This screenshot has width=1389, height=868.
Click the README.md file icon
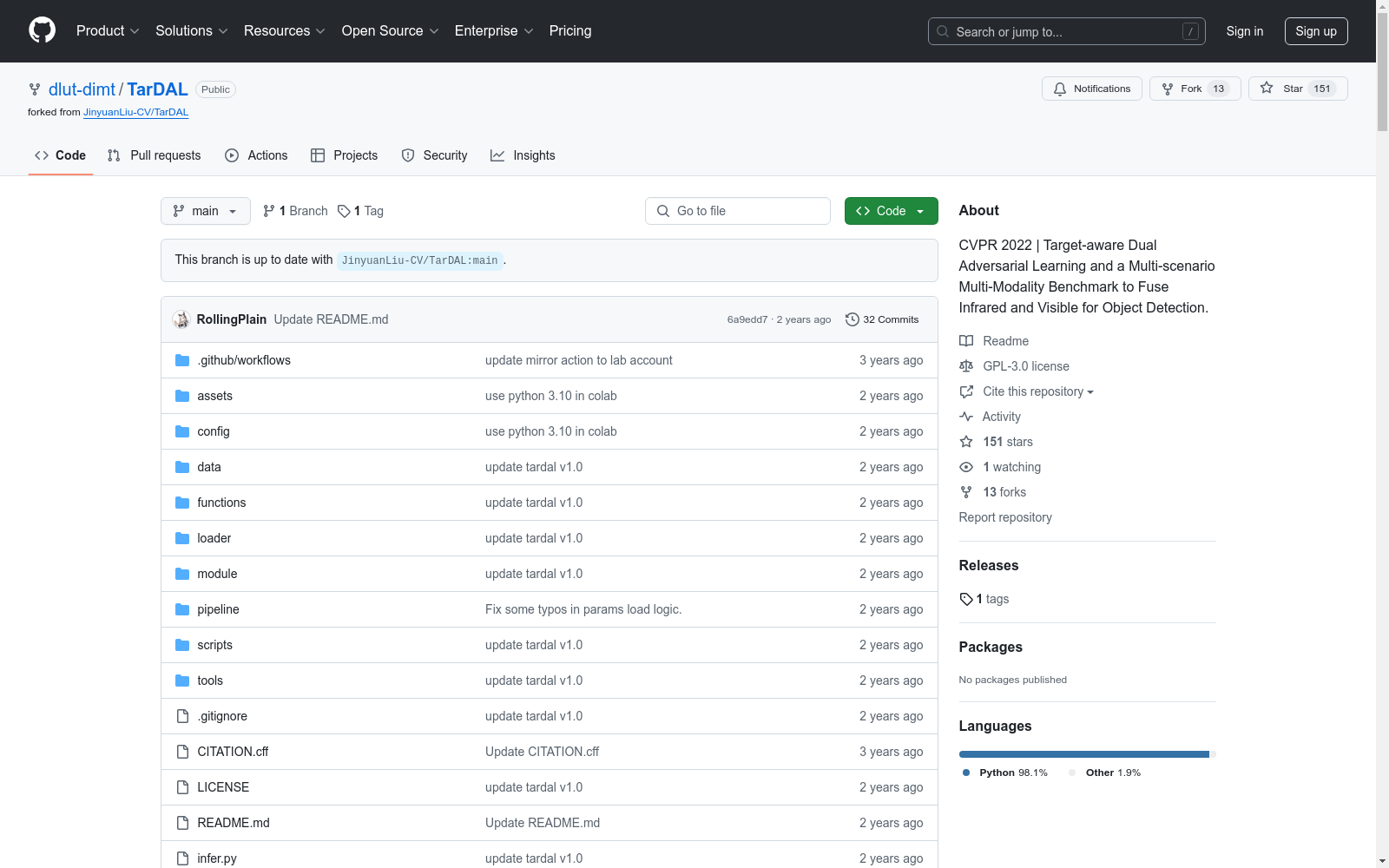[182, 823]
